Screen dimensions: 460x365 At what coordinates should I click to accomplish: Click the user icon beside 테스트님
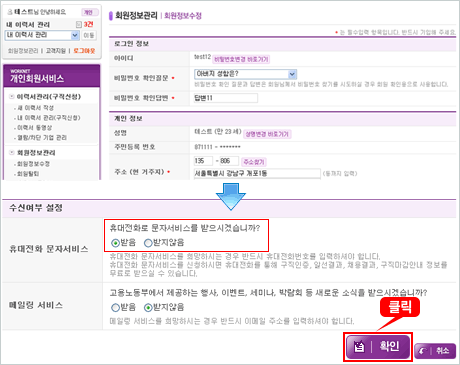point(10,12)
